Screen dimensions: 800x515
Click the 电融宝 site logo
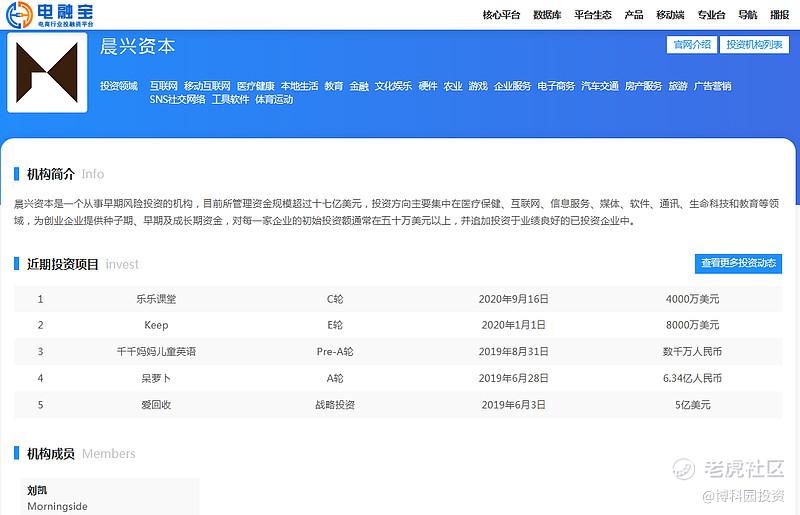click(49, 14)
